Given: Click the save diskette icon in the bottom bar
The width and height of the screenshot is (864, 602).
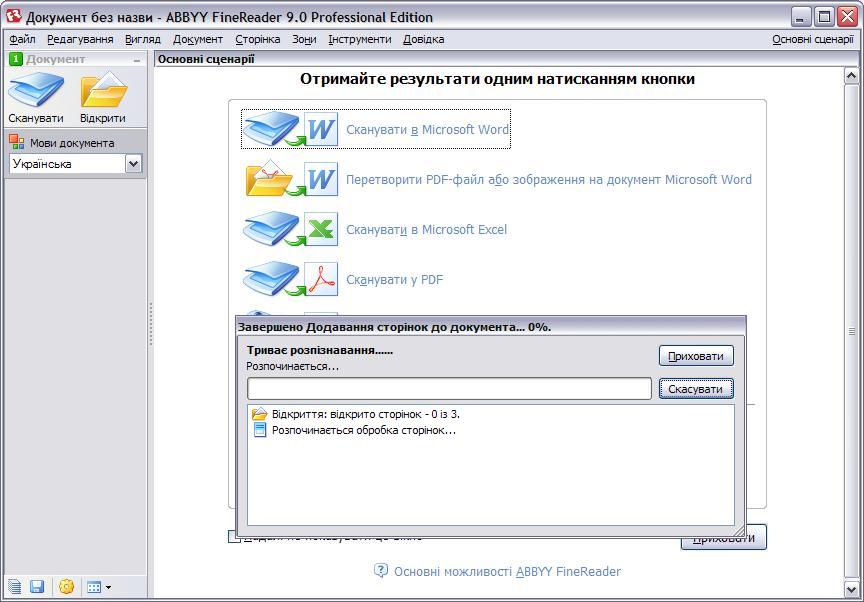Looking at the screenshot, I should [37, 587].
